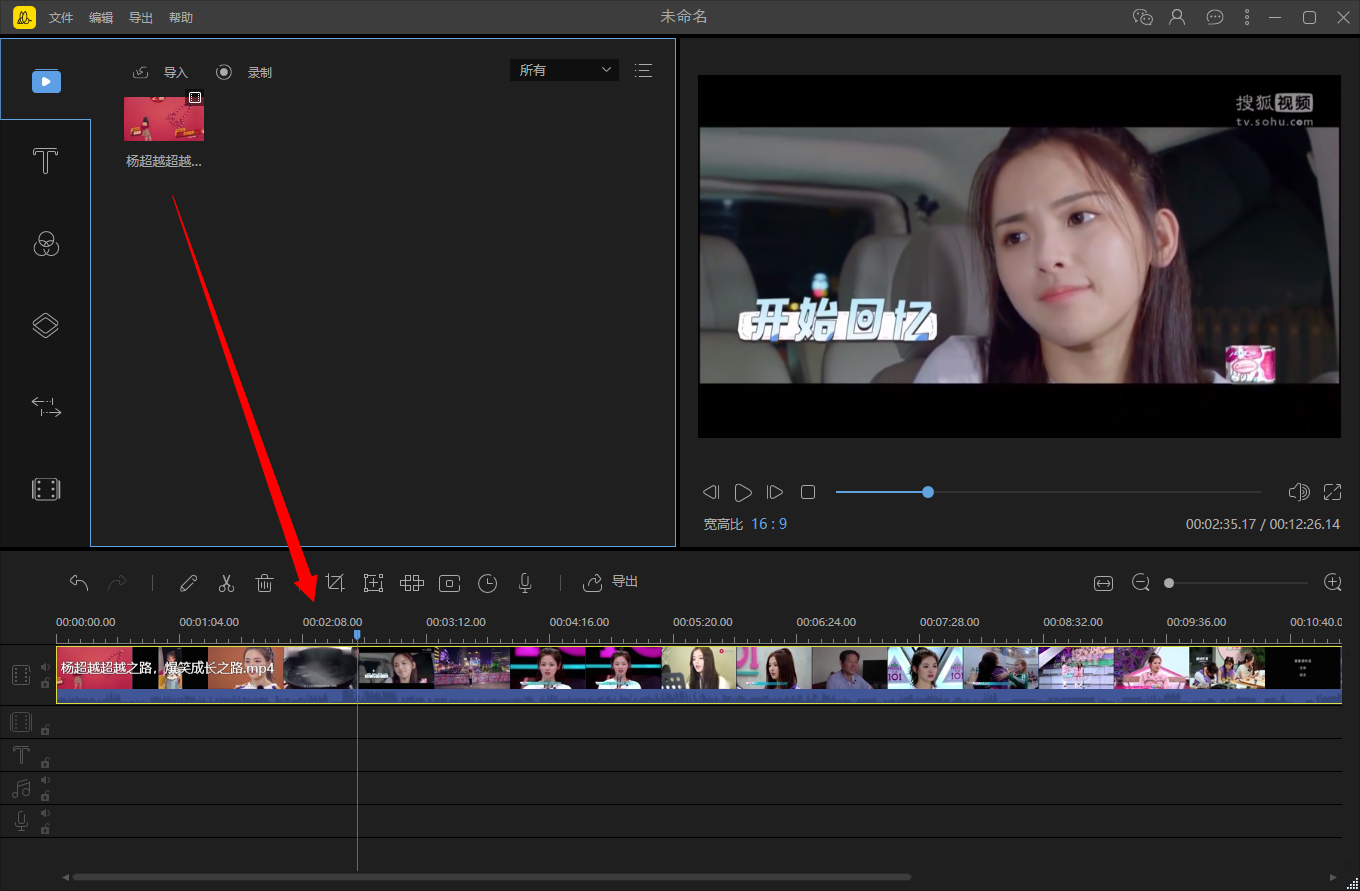
Task: Expand the 所有 media filter dropdown
Action: coord(564,70)
